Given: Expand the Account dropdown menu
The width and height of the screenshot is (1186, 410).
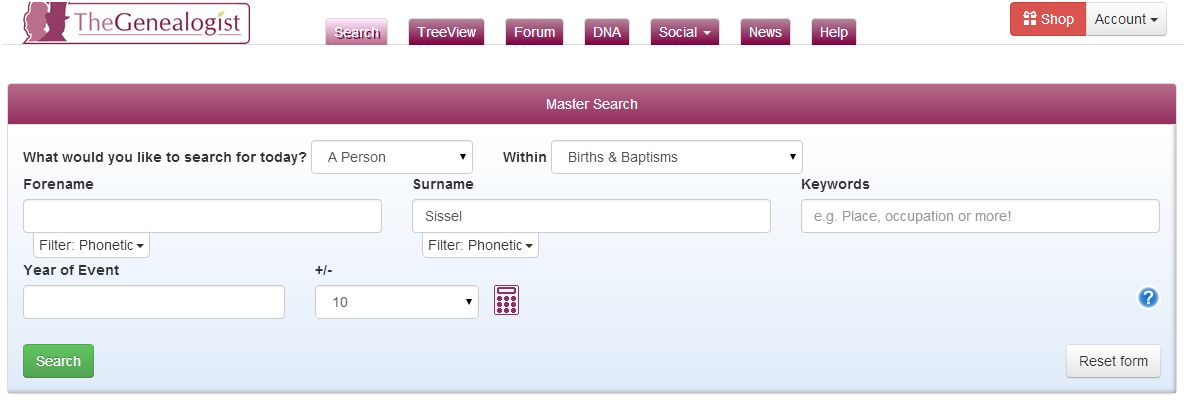Looking at the screenshot, I should click(1126, 19).
